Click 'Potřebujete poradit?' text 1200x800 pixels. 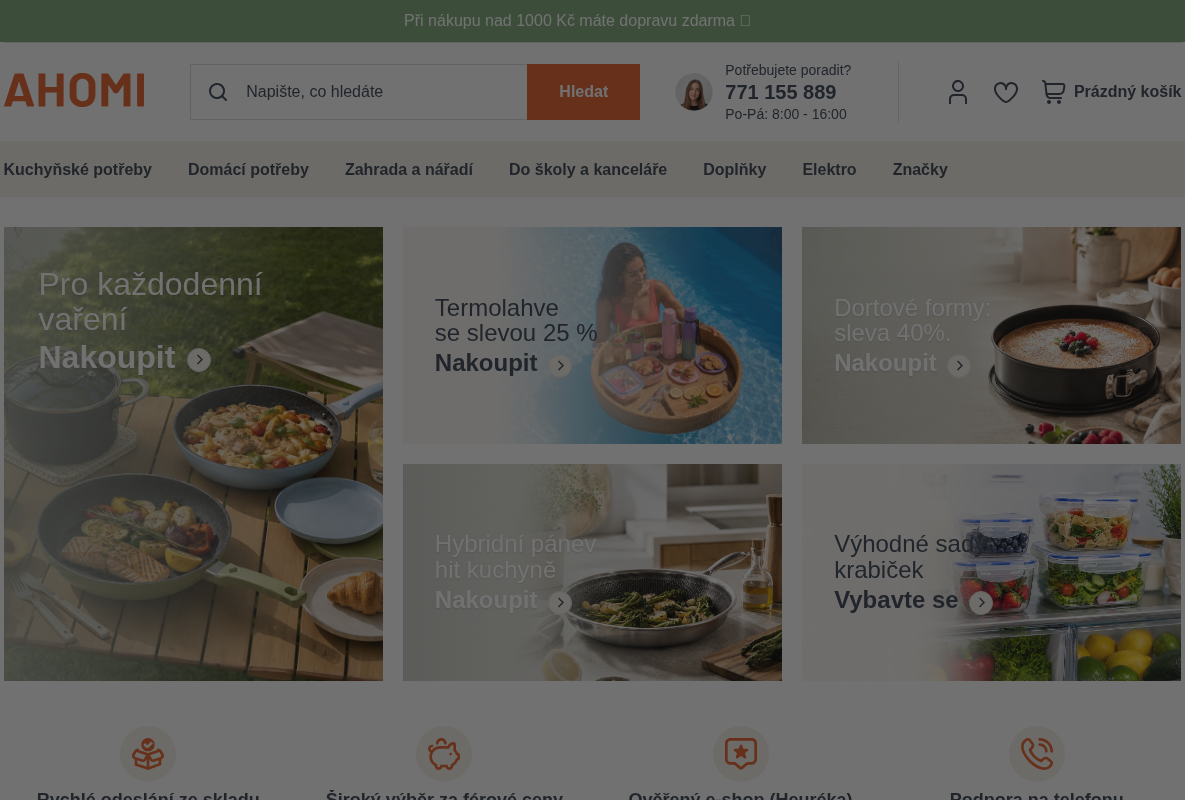(788, 70)
